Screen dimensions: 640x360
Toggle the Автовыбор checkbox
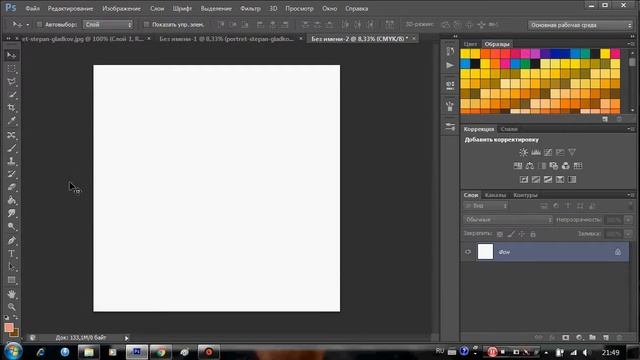coord(40,24)
